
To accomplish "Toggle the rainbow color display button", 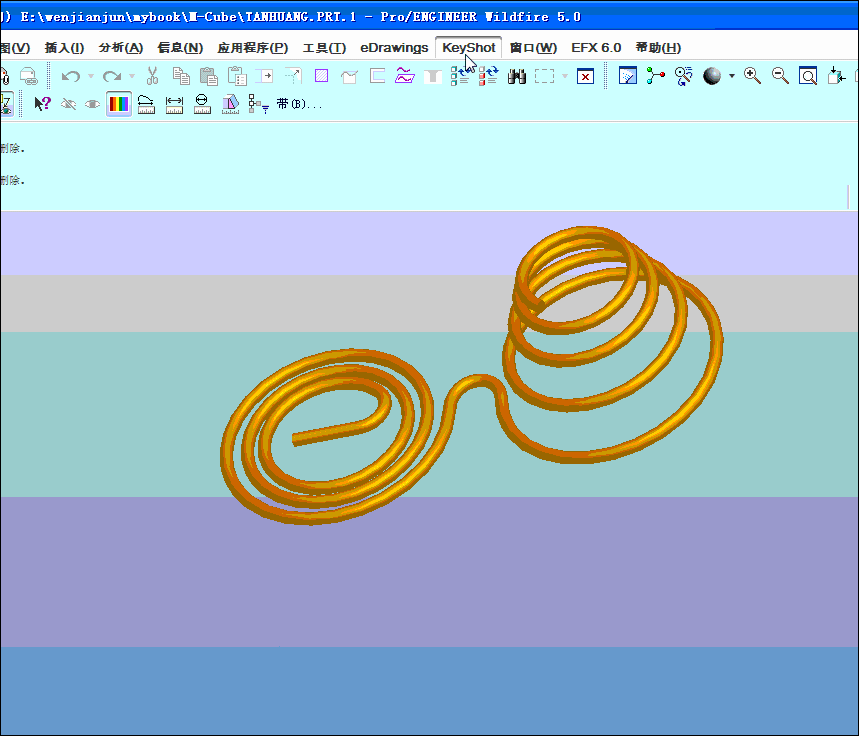I will (x=119, y=104).
